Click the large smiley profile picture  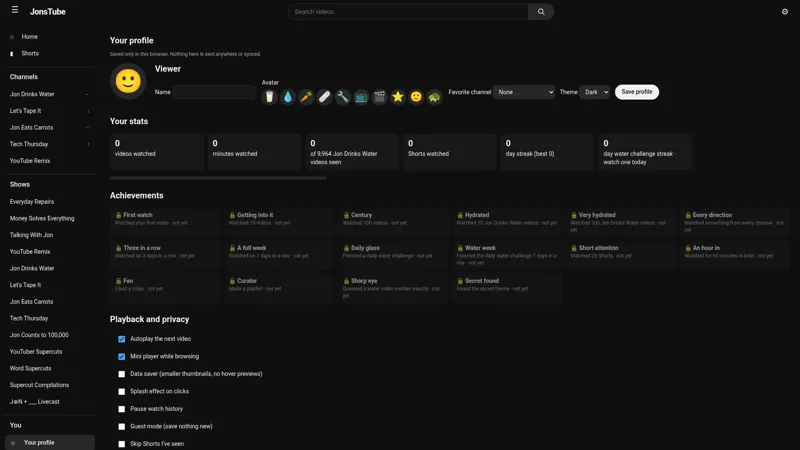(x=128, y=81)
